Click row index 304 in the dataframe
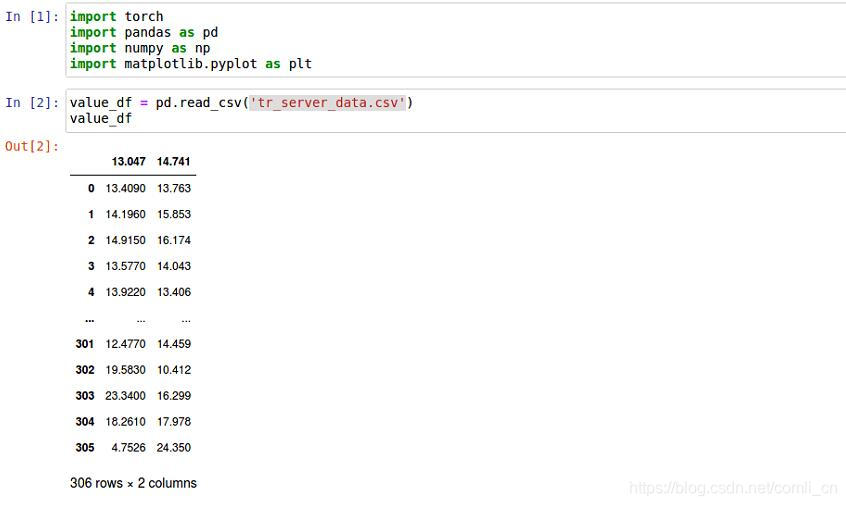This screenshot has height=506, width=846. pos(85,421)
